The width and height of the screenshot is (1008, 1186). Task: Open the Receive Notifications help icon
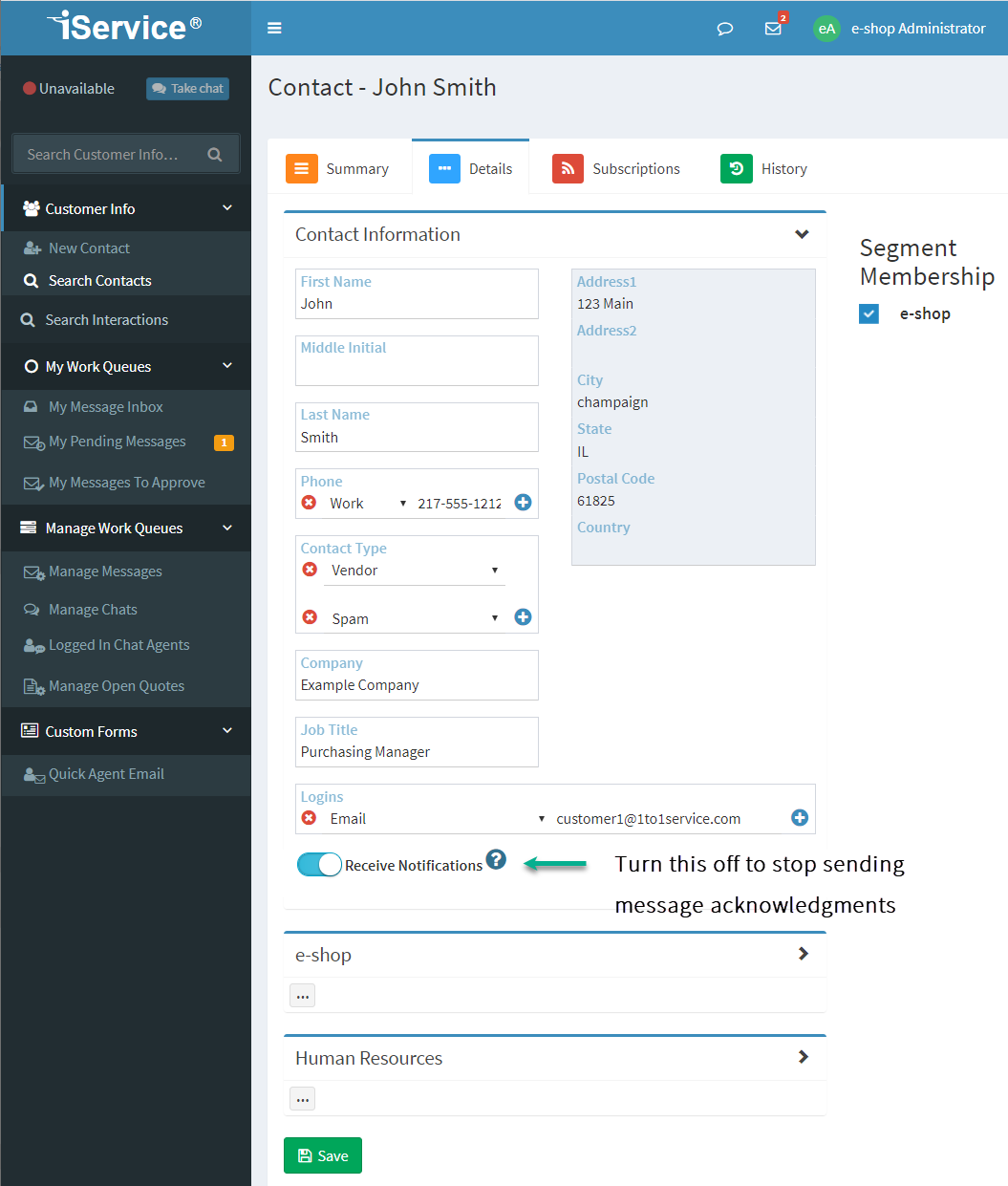(x=496, y=859)
